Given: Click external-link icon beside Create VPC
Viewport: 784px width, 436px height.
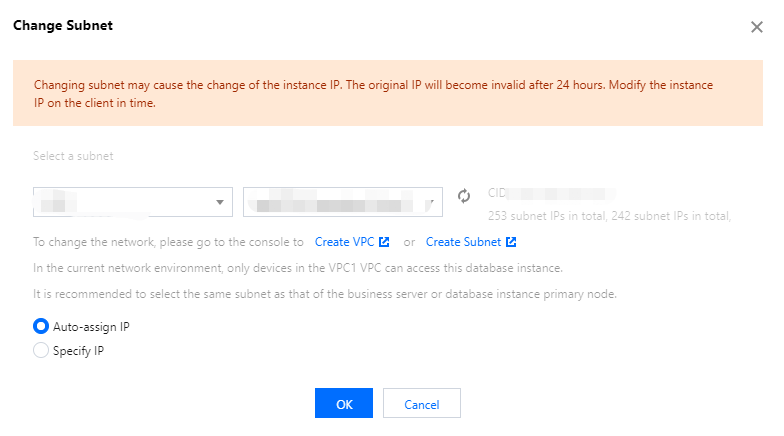Looking at the screenshot, I should pyautogui.click(x=385, y=242).
